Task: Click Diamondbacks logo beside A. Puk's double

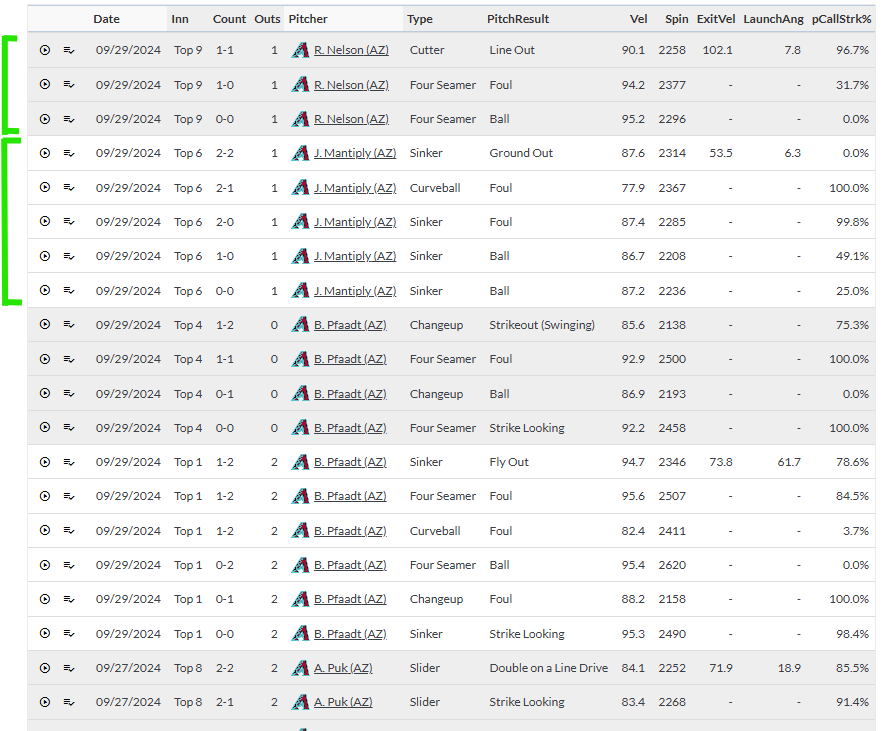Action: point(300,668)
